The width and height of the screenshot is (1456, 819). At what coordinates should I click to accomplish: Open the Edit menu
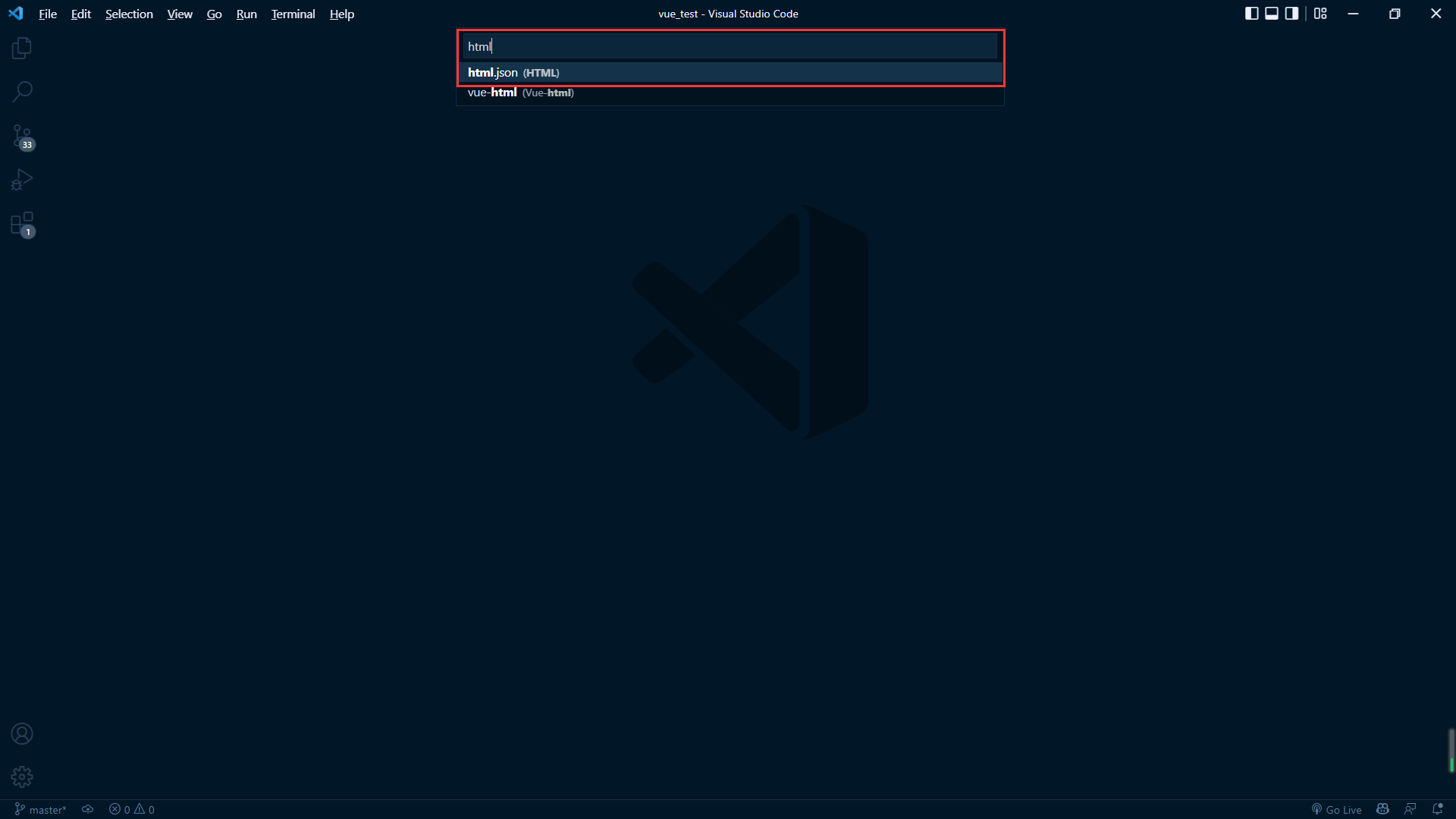(x=81, y=14)
